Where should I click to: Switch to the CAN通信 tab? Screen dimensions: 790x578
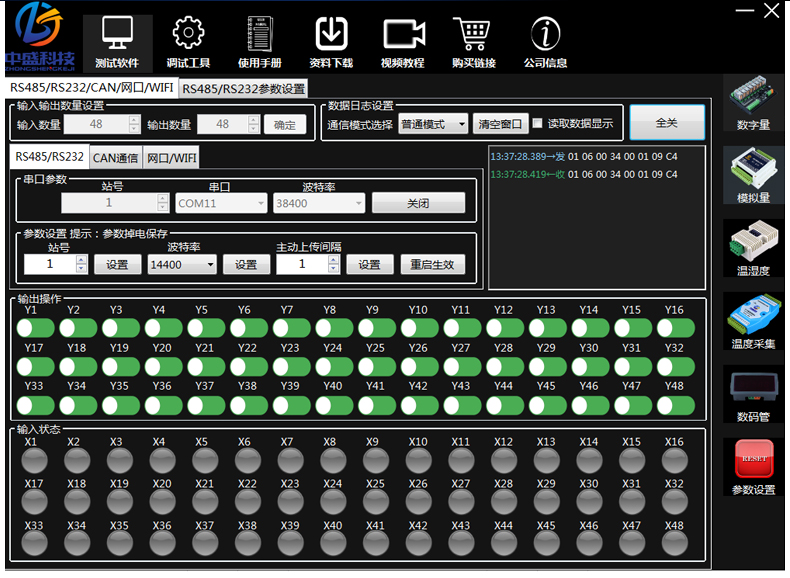(115, 157)
